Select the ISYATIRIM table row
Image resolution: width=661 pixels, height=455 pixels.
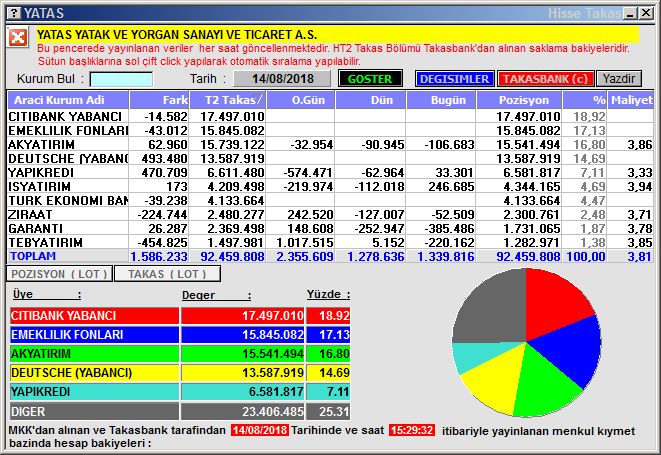pyautogui.click(x=330, y=186)
